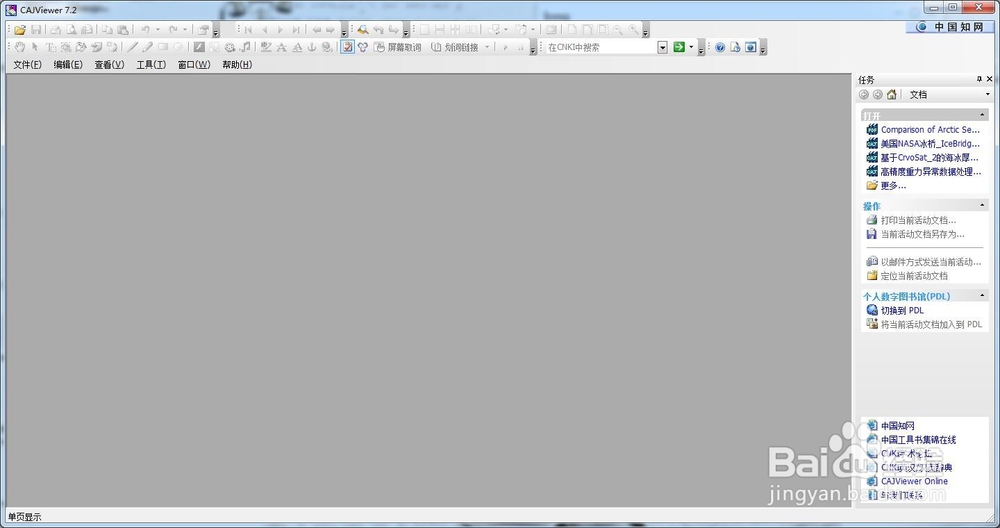
Task: Click the Save disk icon in toolbar
Action: tap(36, 30)
